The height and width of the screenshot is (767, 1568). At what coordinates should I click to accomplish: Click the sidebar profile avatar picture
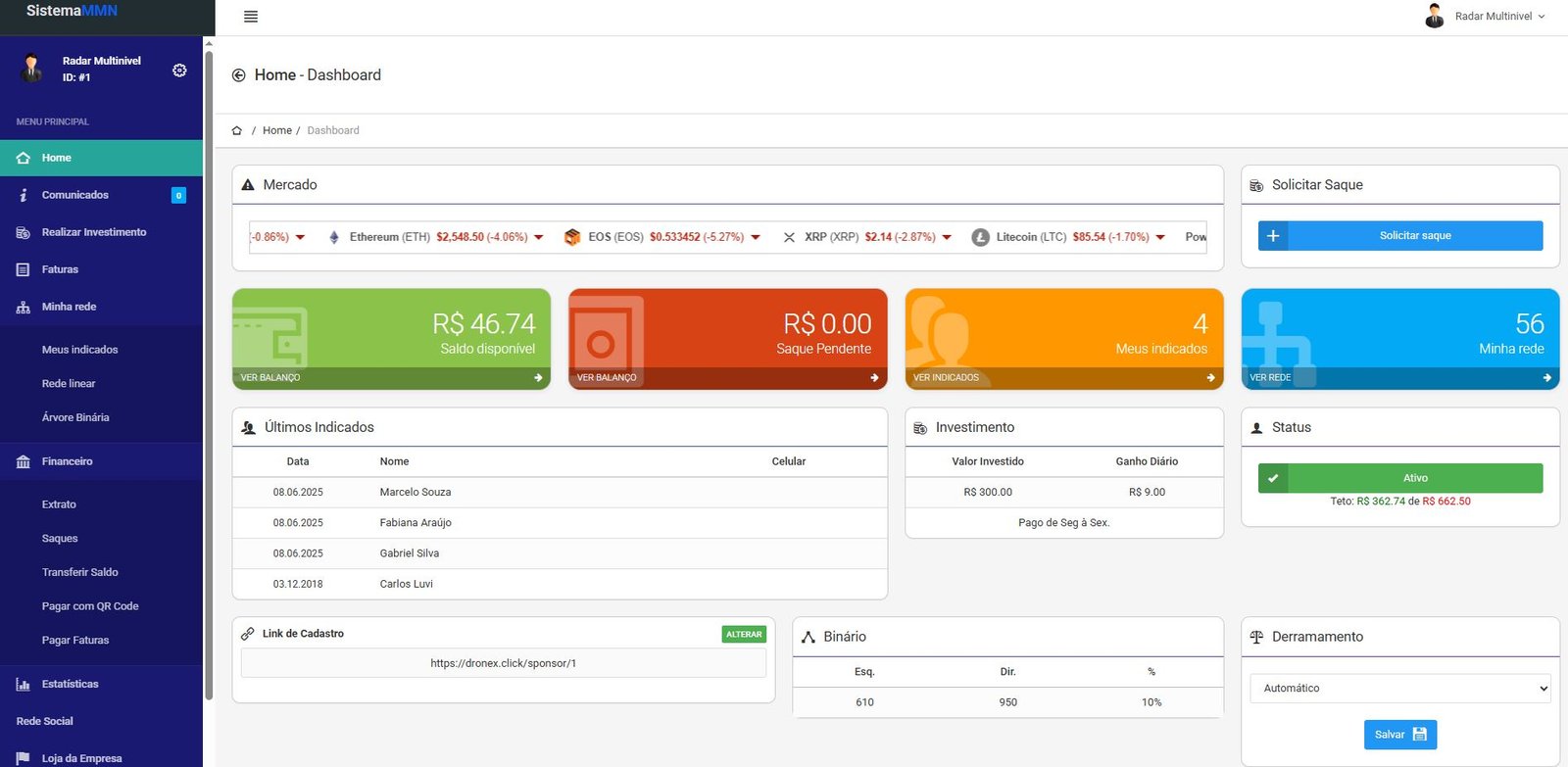(31, 69)
